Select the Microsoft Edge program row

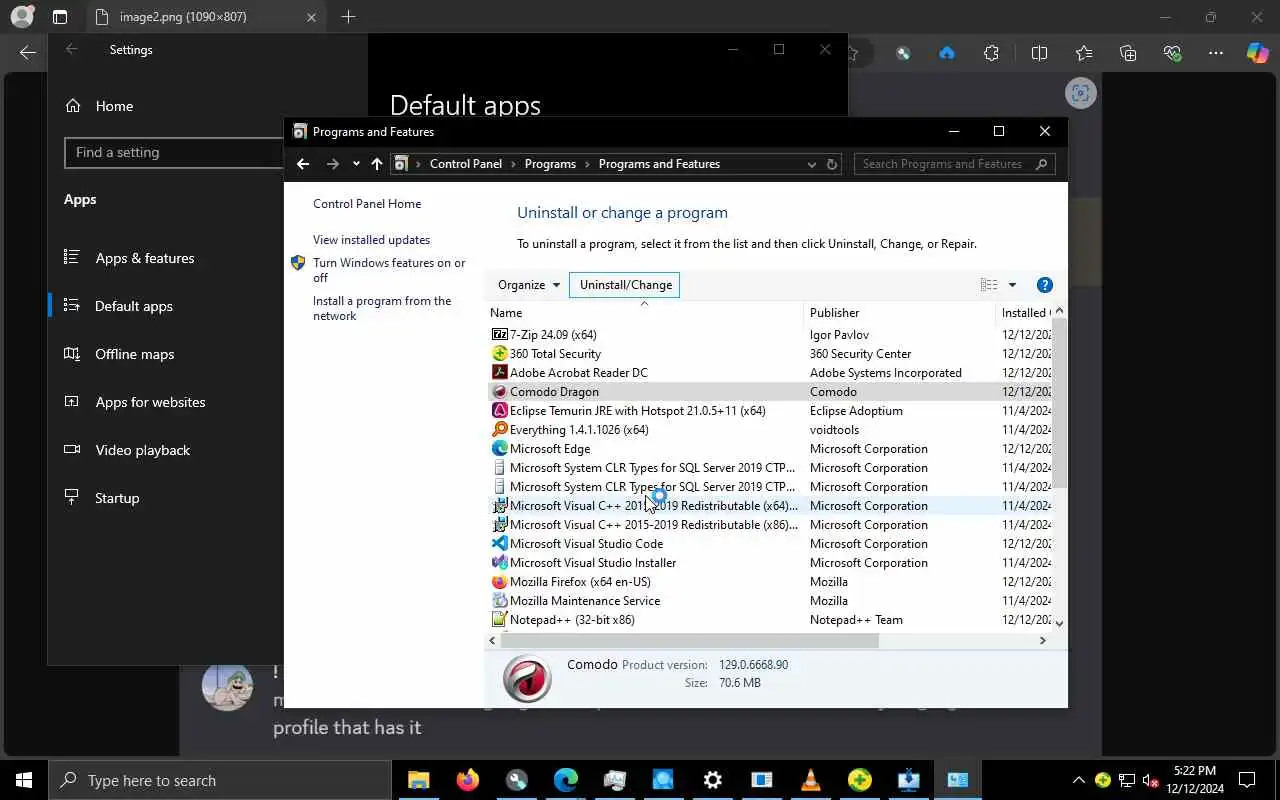point(770,449)
